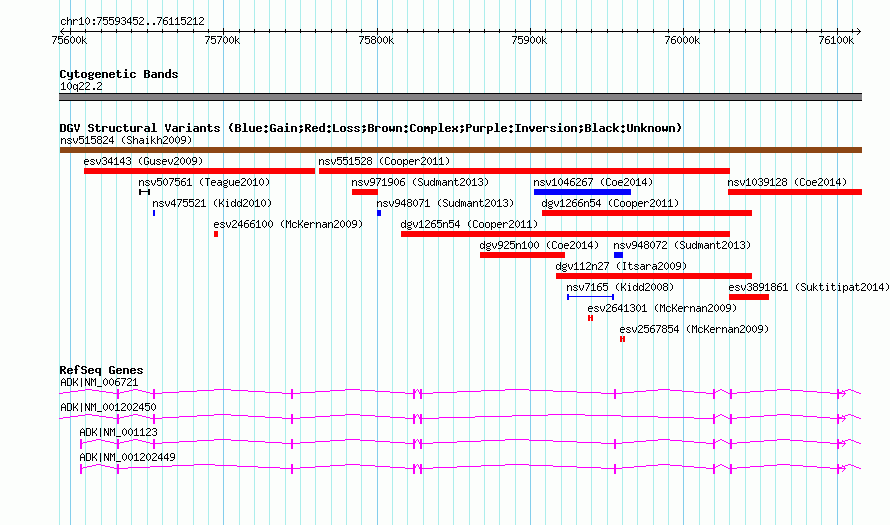Screen dimensions: 890x525
Task: Open the nsv515824 (Shaikh2009) label
Action: [x=126, y=140]
